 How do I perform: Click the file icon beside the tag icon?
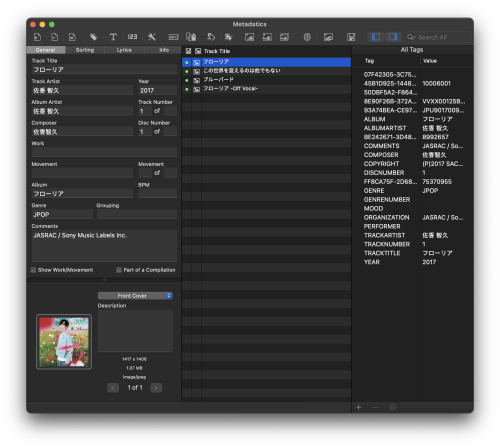click(72, 37)
